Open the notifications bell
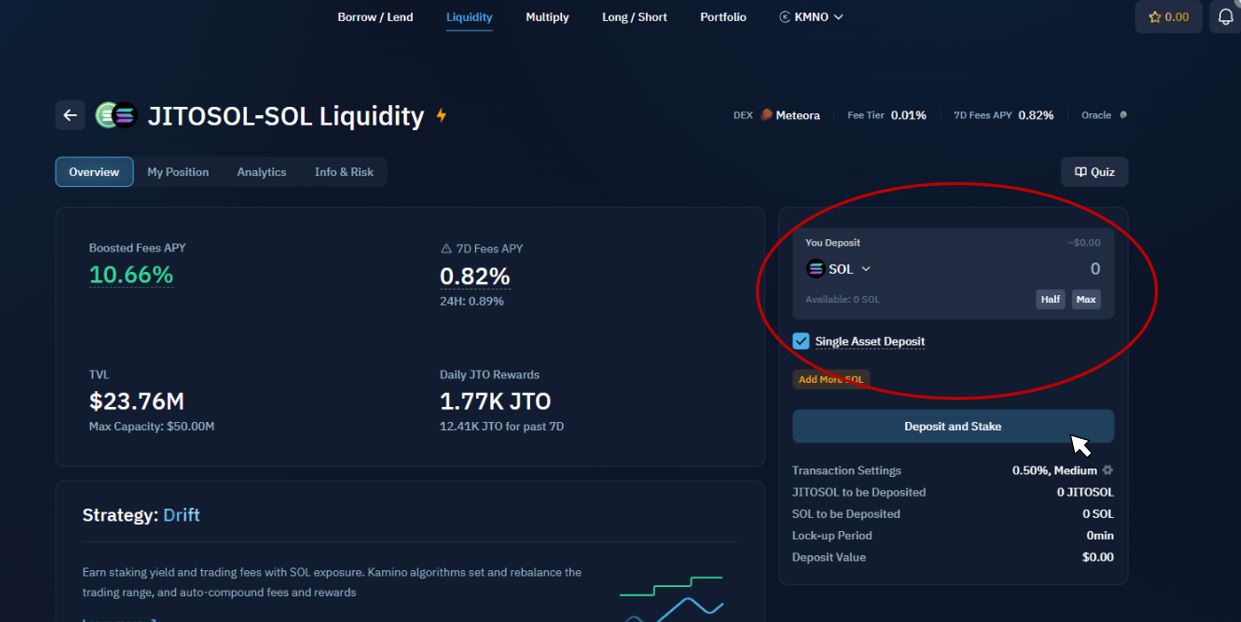Viewport: 1241px width, 622px height. tap(1225, 17)
